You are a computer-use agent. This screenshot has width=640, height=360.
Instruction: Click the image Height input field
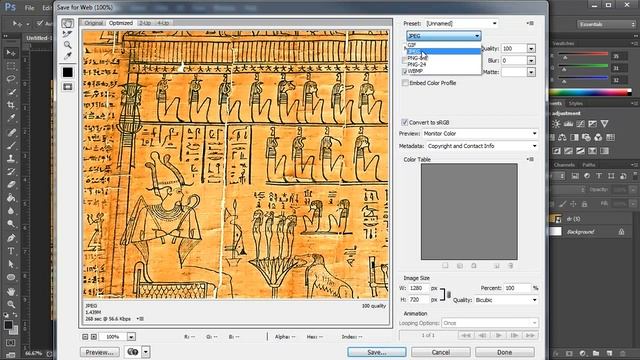click(x=419, y=300)
